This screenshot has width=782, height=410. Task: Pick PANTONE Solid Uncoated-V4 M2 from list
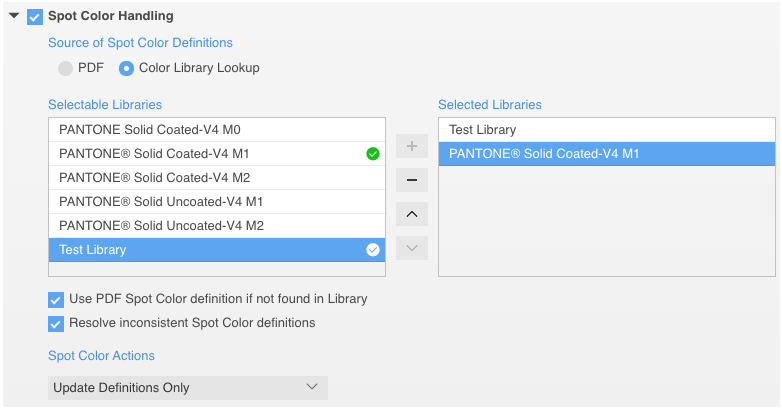161,226
